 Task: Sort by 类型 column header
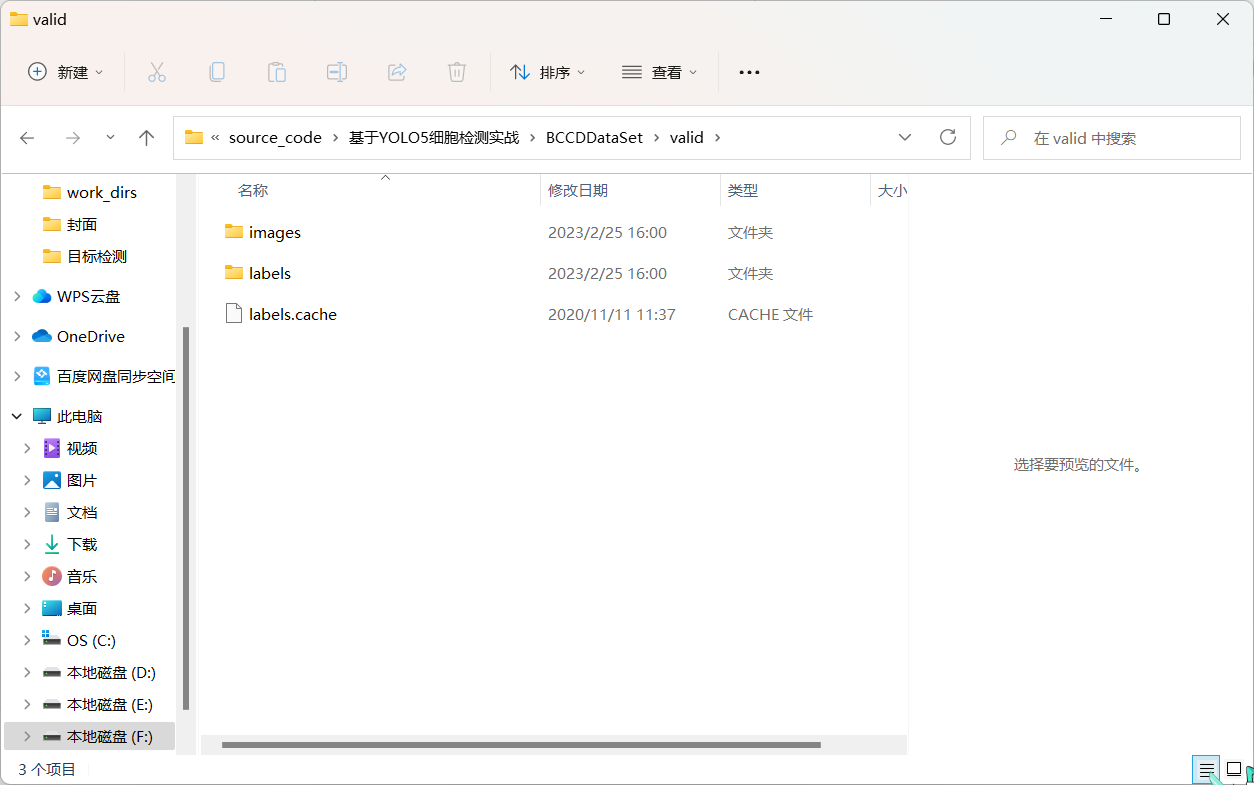pyautogui.click(x=742, y=190)
